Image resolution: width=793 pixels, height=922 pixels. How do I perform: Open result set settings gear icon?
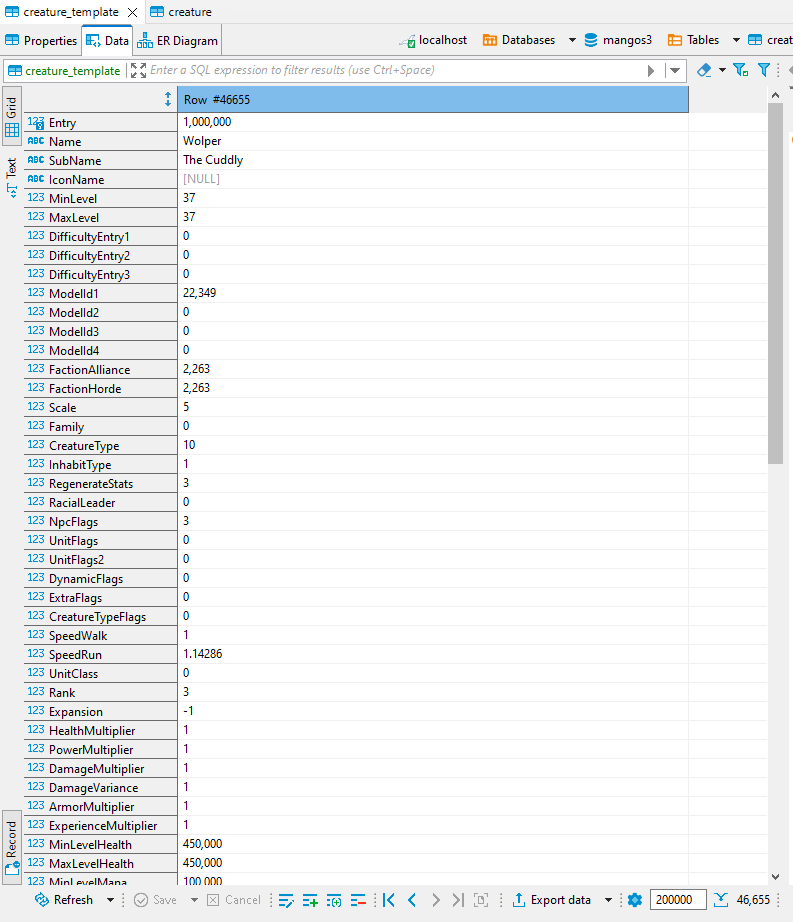coord(635,900)
